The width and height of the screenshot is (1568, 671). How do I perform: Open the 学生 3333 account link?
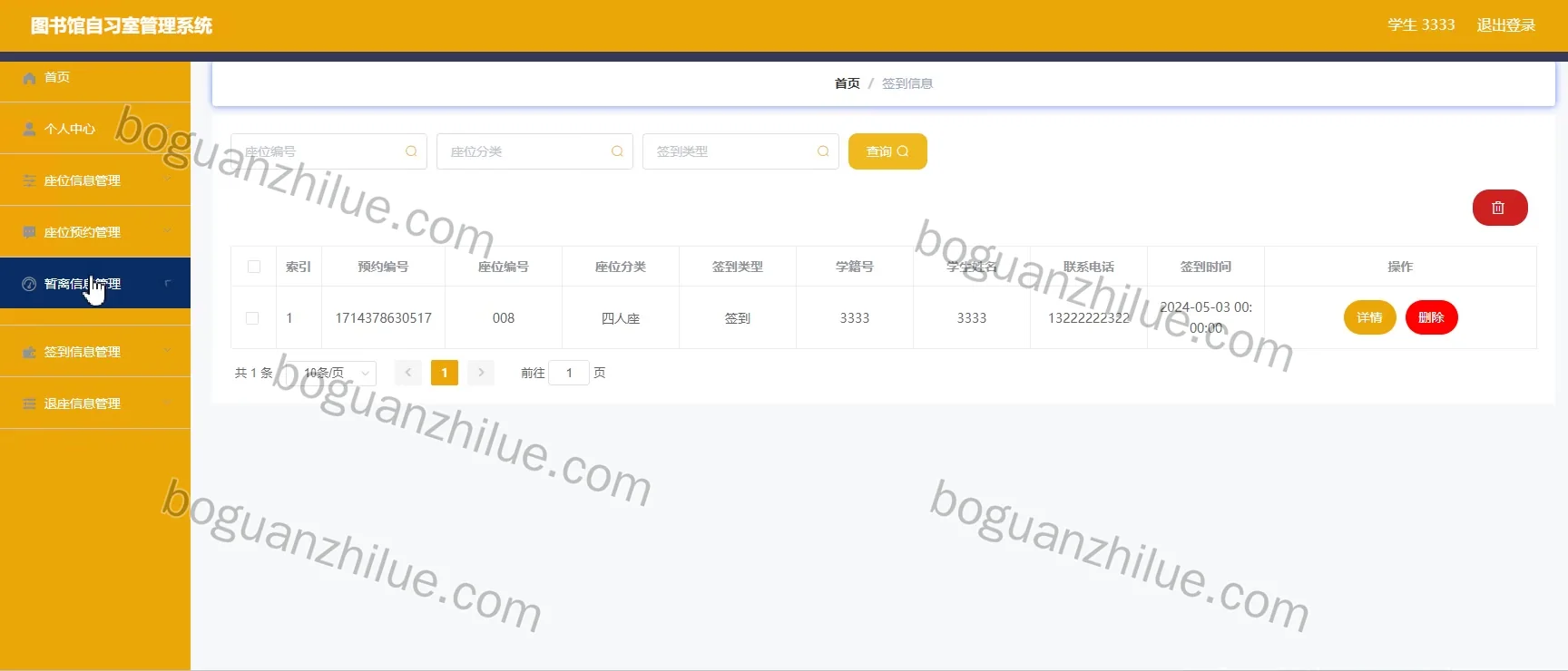[x=1421, y=25]
